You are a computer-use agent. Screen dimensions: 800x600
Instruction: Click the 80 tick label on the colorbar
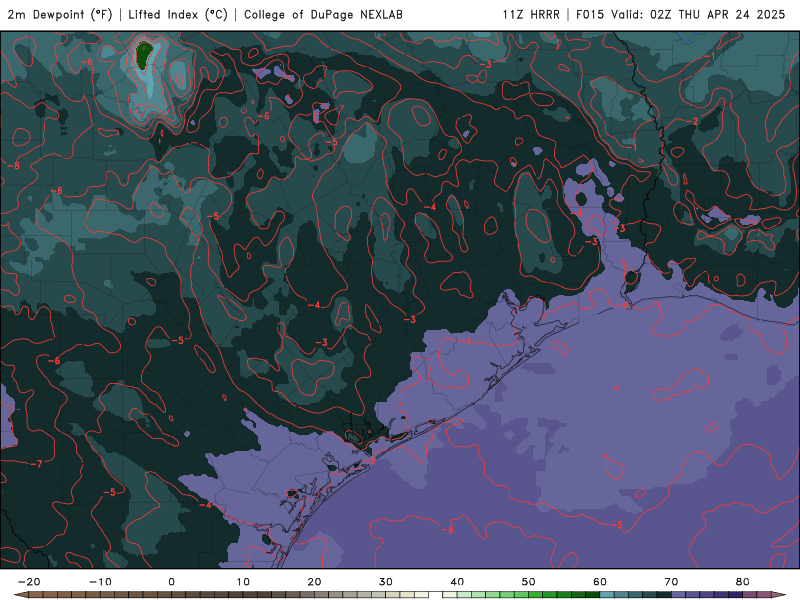[743, 582]
